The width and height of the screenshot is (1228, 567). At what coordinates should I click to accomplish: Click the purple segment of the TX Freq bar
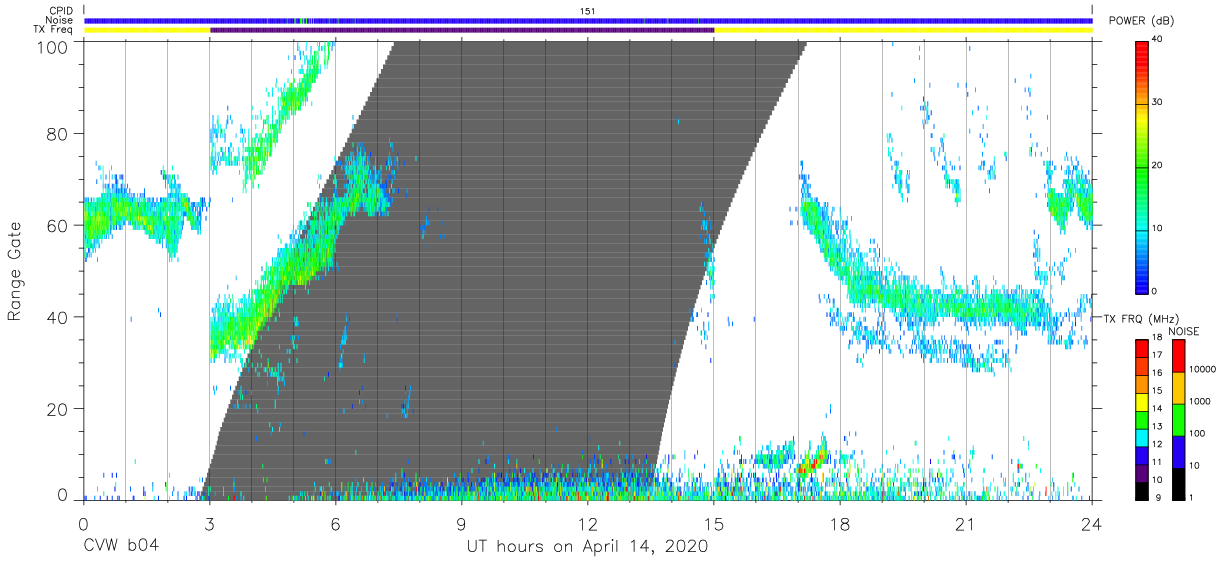coord(462,30)
